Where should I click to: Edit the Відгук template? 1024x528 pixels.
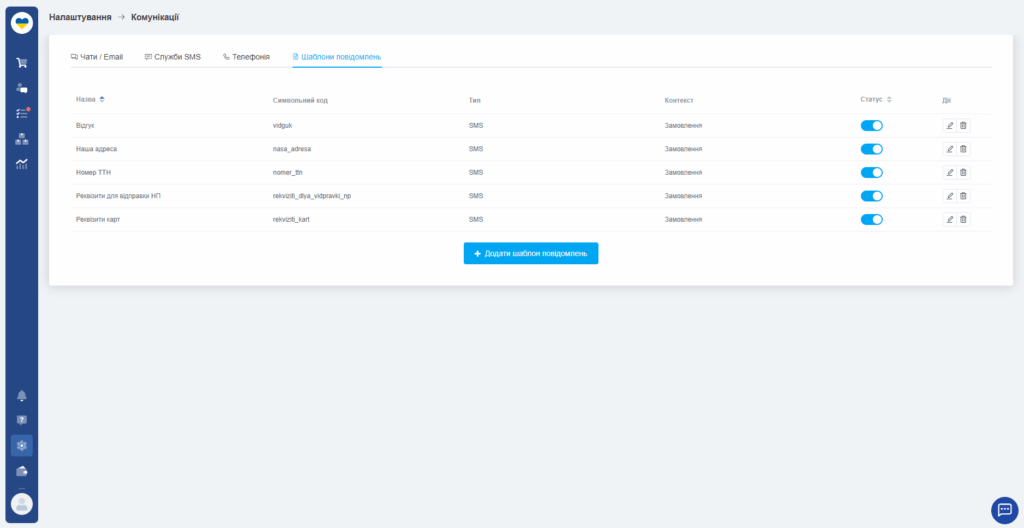[x=950, y=125]
